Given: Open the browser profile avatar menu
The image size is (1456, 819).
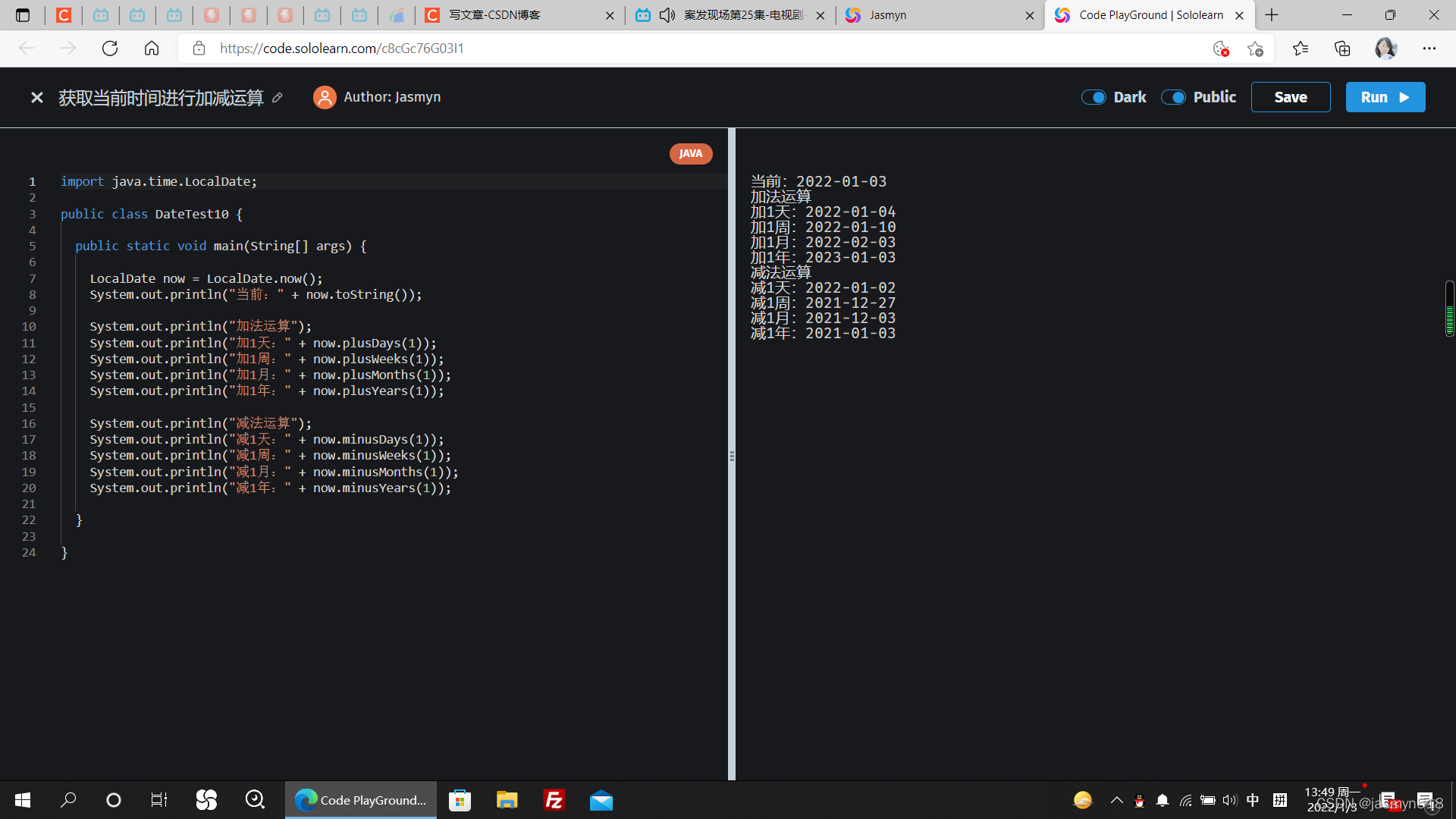Looking at the screenshot, I should 1385,49.
